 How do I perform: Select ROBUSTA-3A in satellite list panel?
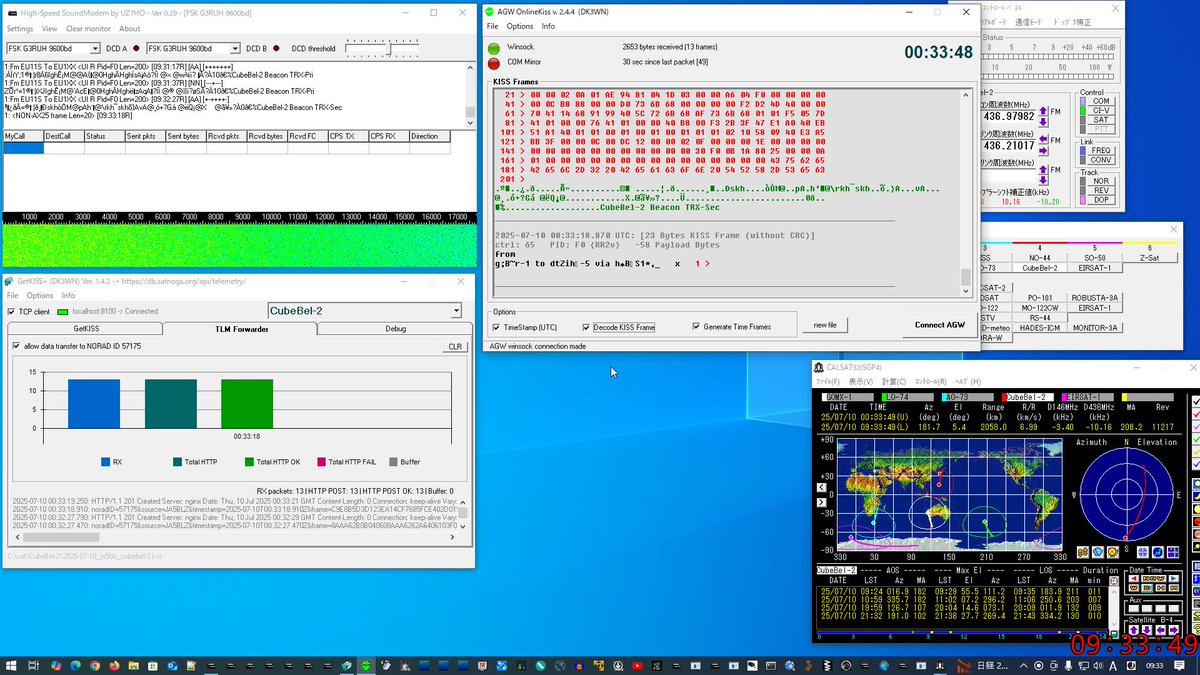click(x=1095, y=298)
